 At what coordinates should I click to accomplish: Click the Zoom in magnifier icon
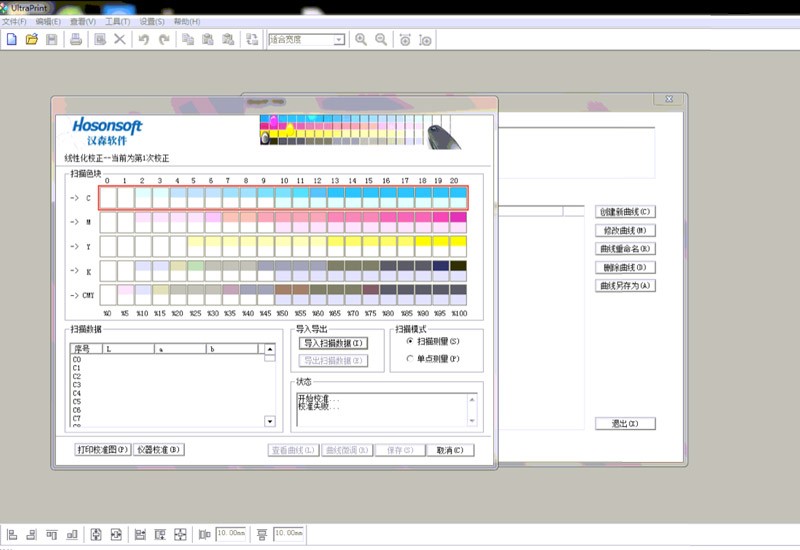point(361,39)
